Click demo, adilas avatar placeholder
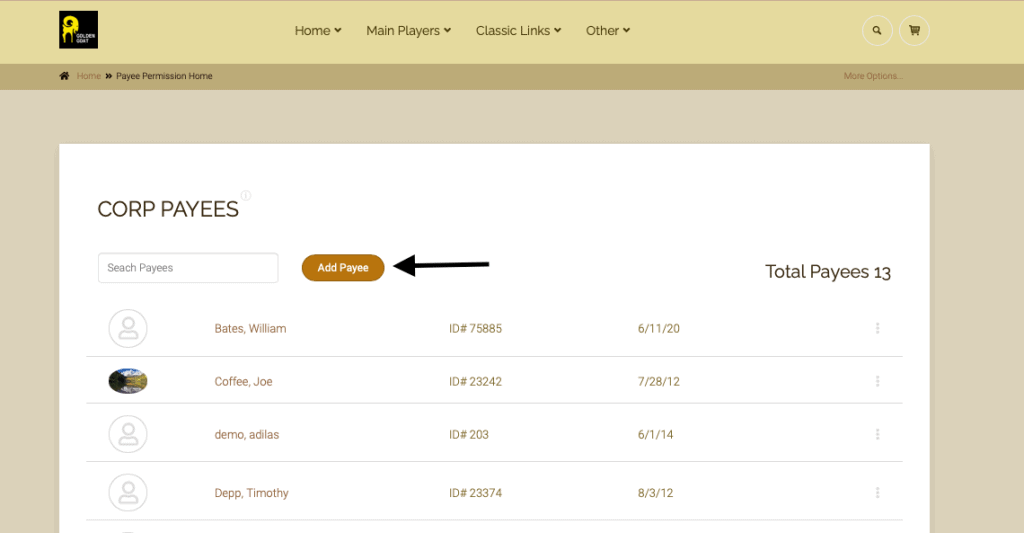The width and height of the screenshot is (1024, 533). point(128,434)
